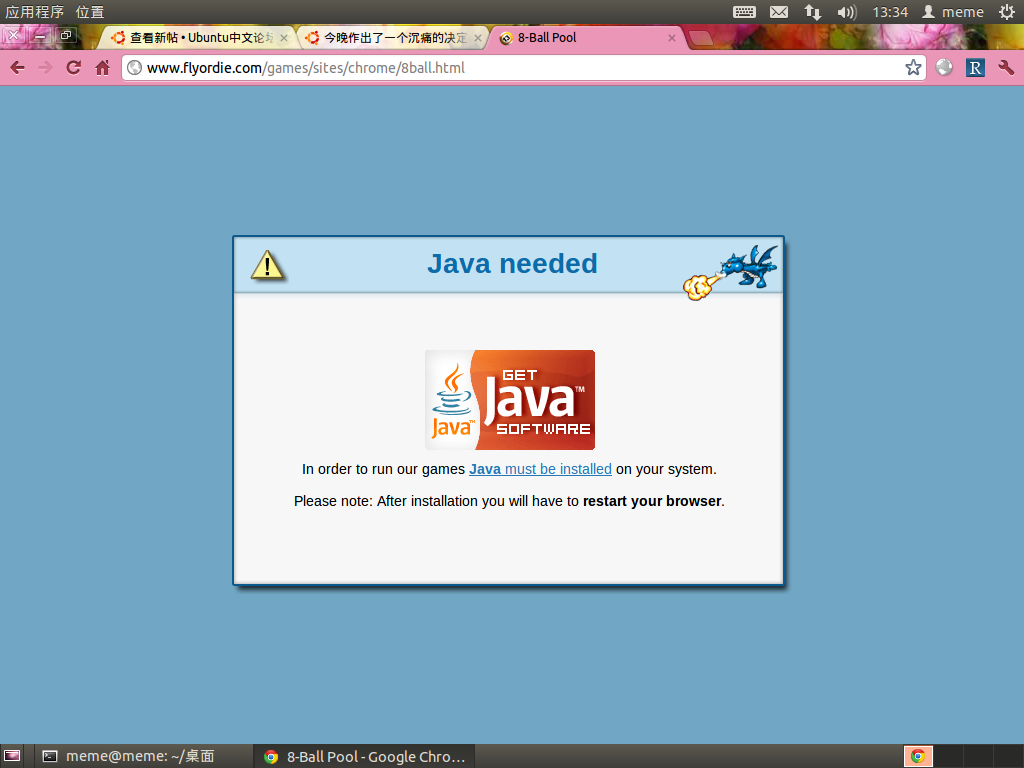Go back using the browser back arrow
The image size is (1024, 768).
point(18,68)
